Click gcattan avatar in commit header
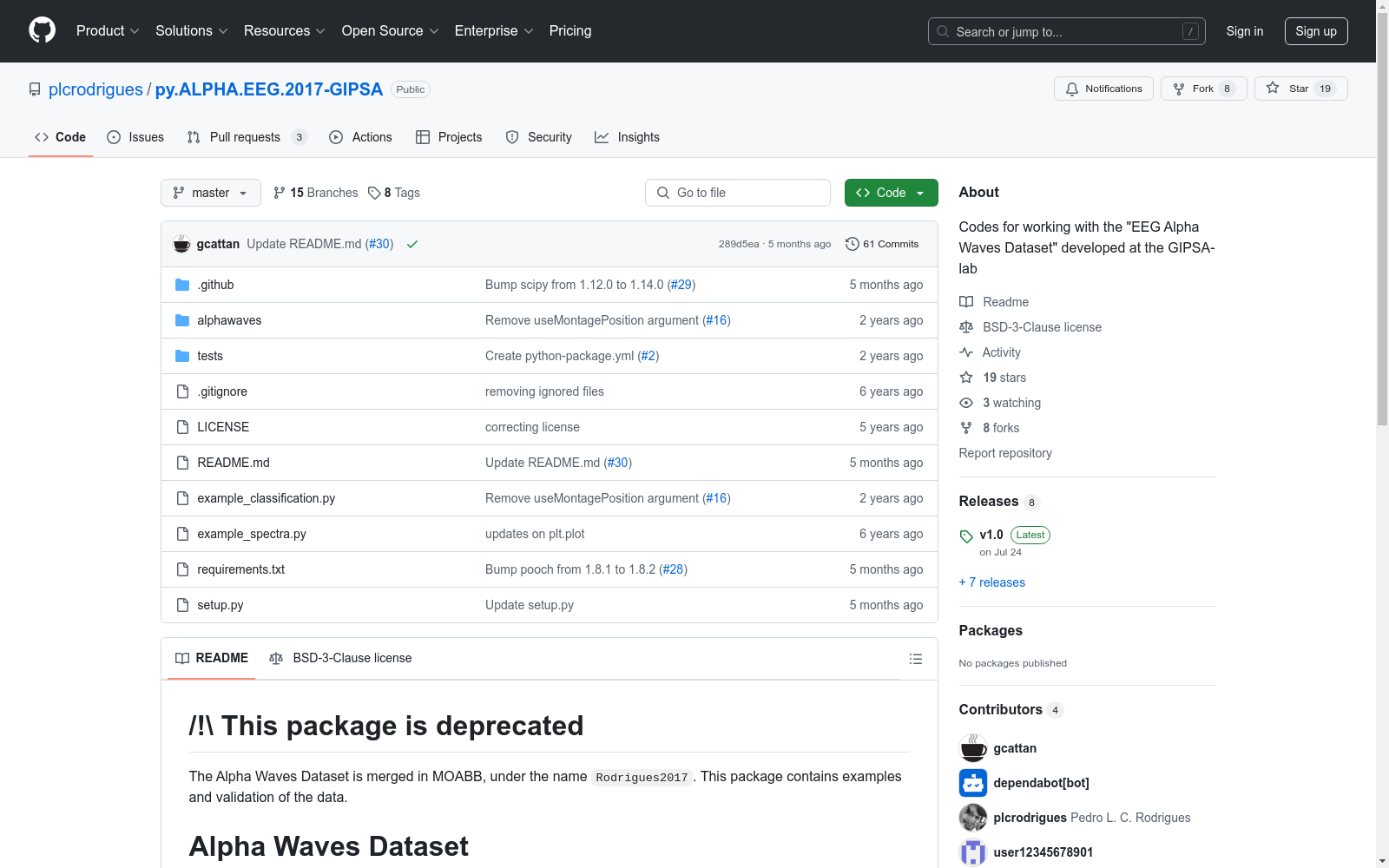Image resolution: width=1389 pixels, height=868 pixels. point(181,244)
